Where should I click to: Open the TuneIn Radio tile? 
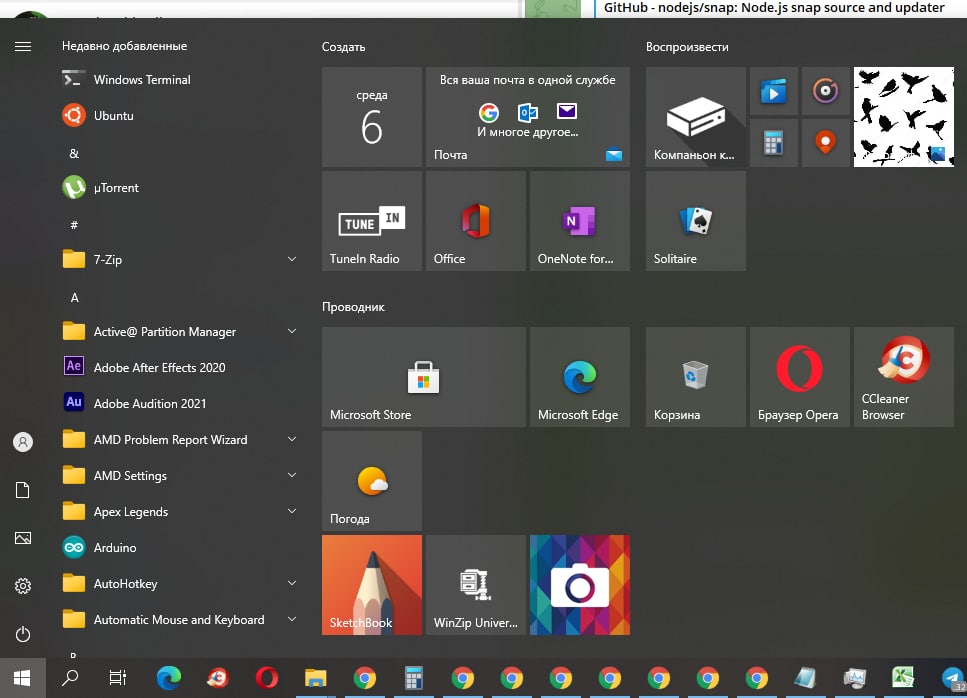tap(371, 221)
